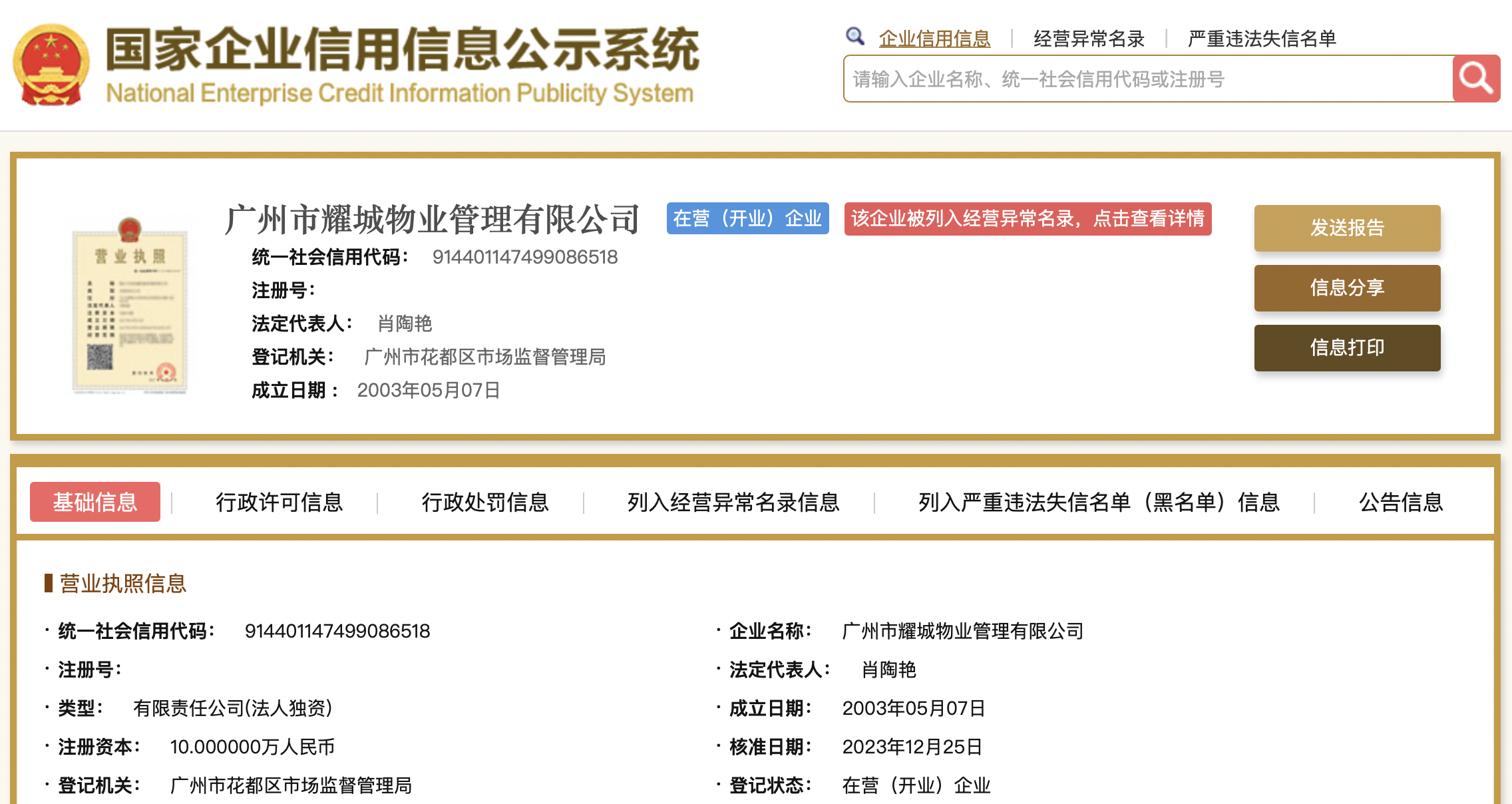Select the 严重违法失信名单 search category
This screenshot has height=804, width=1512.
[1262, 39]
